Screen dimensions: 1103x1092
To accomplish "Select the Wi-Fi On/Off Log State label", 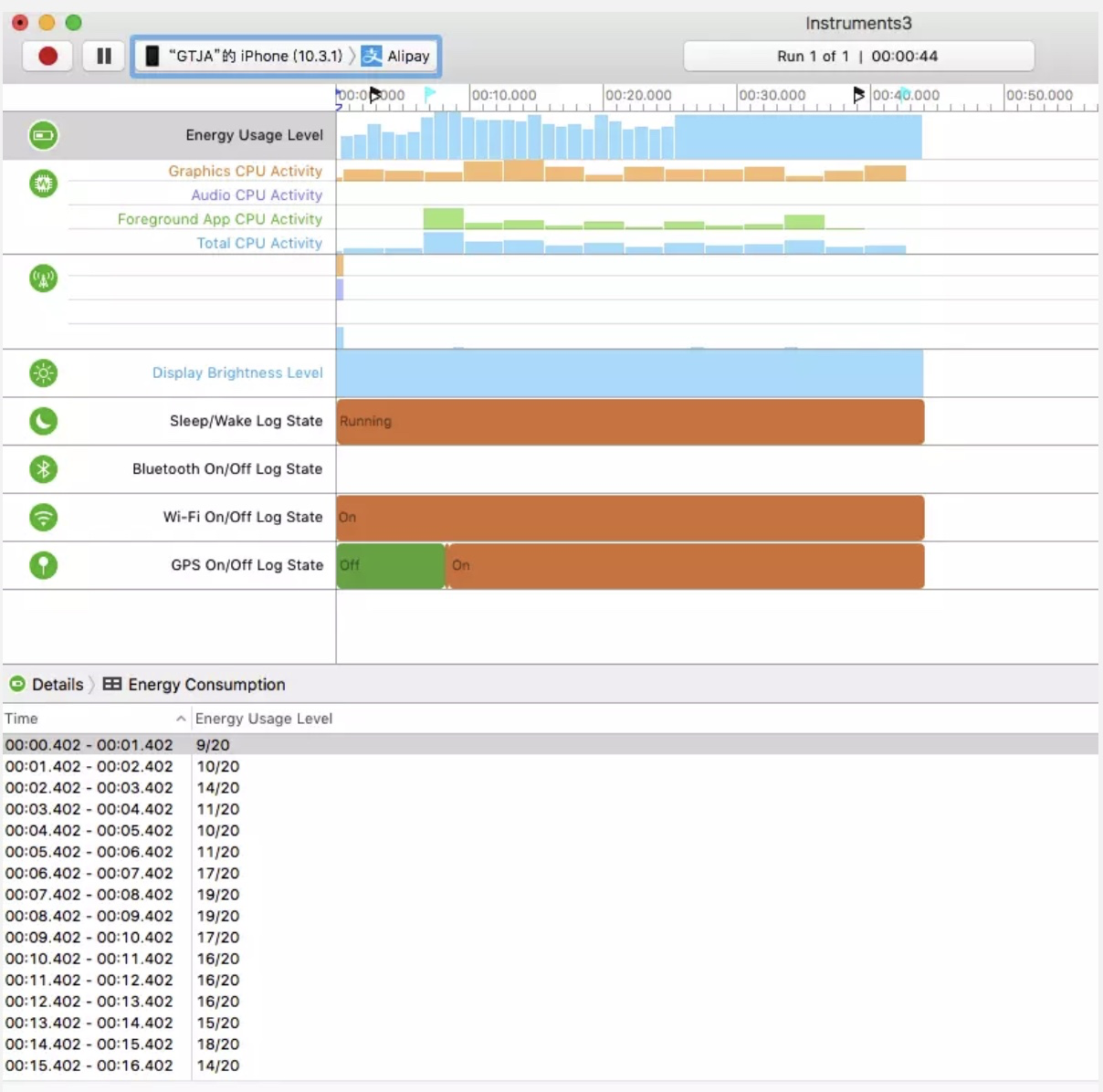I will point(243,517).
